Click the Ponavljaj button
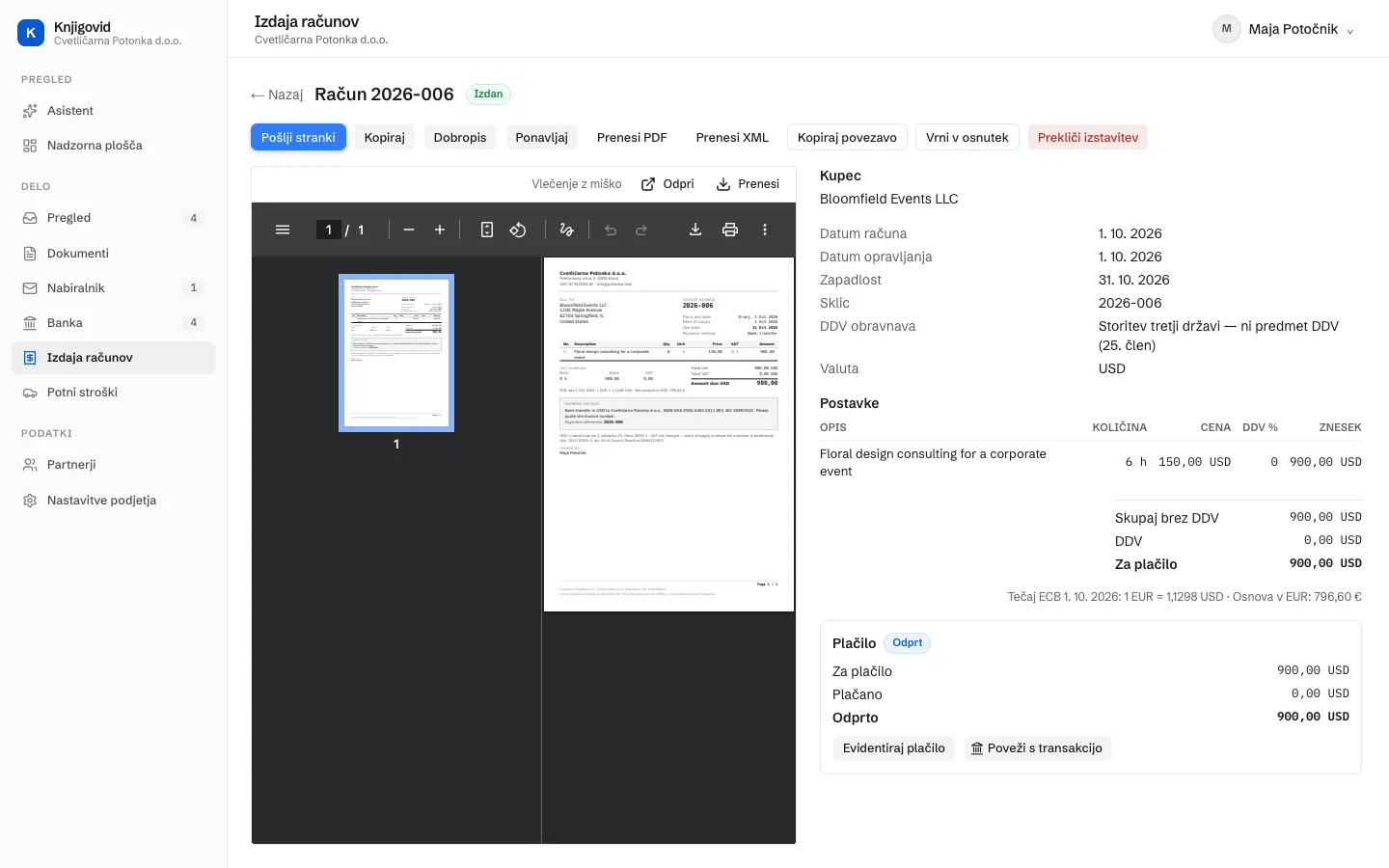This screenshot has width=1389, height=868. 542,138
